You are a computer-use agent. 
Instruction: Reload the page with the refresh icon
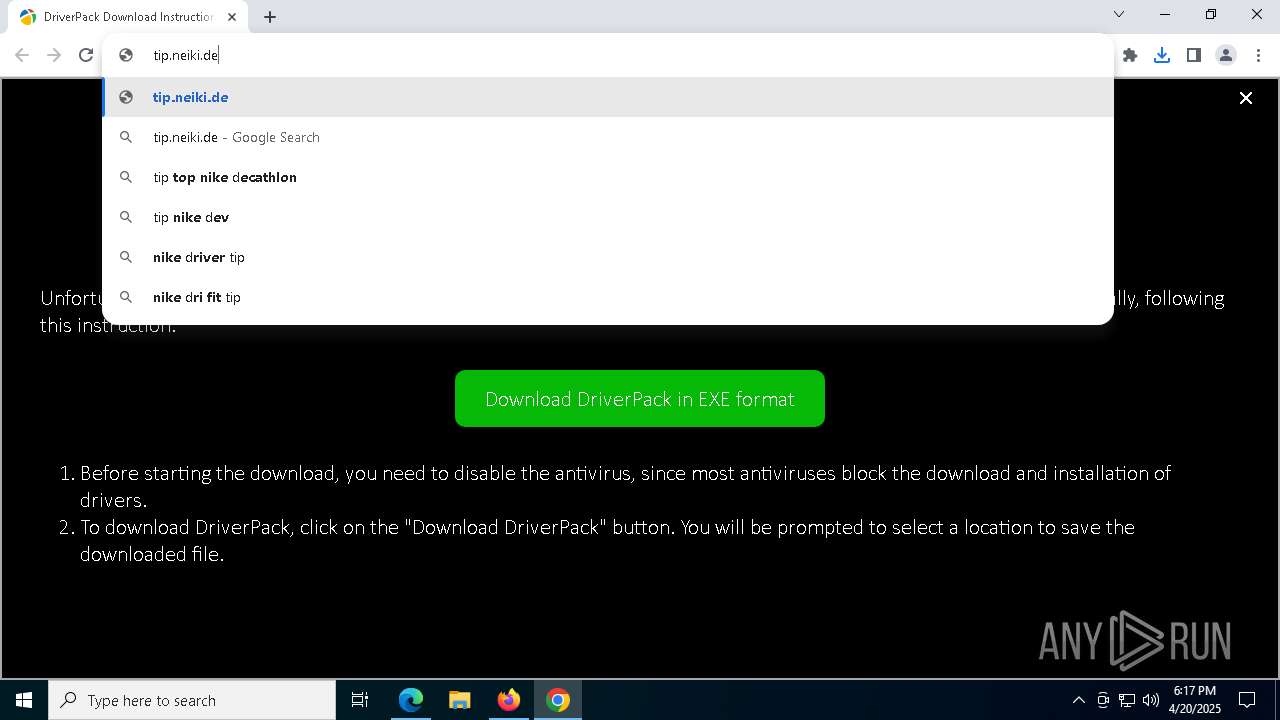(86, 55)
